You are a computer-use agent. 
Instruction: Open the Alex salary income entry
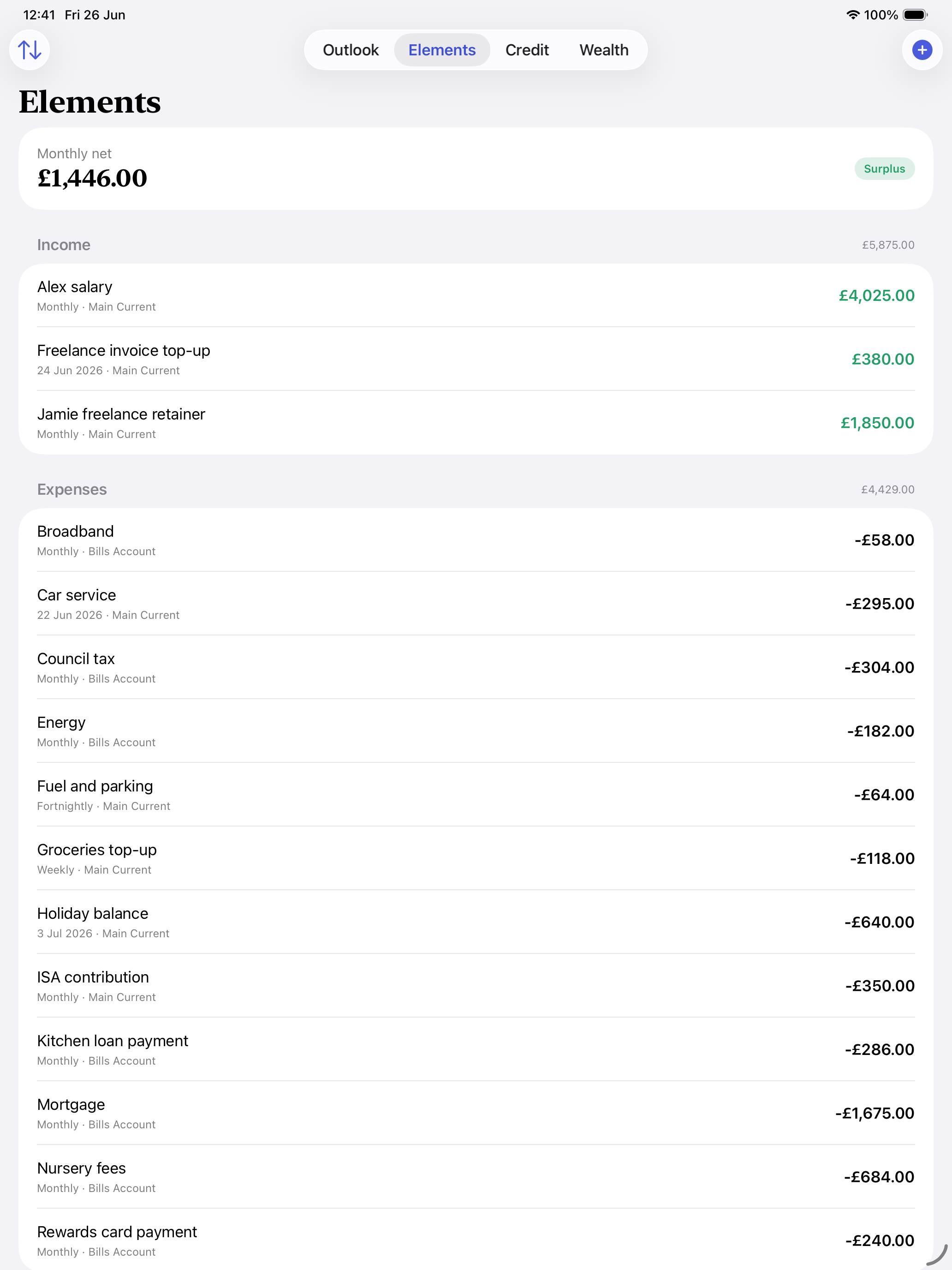(476, 296)
